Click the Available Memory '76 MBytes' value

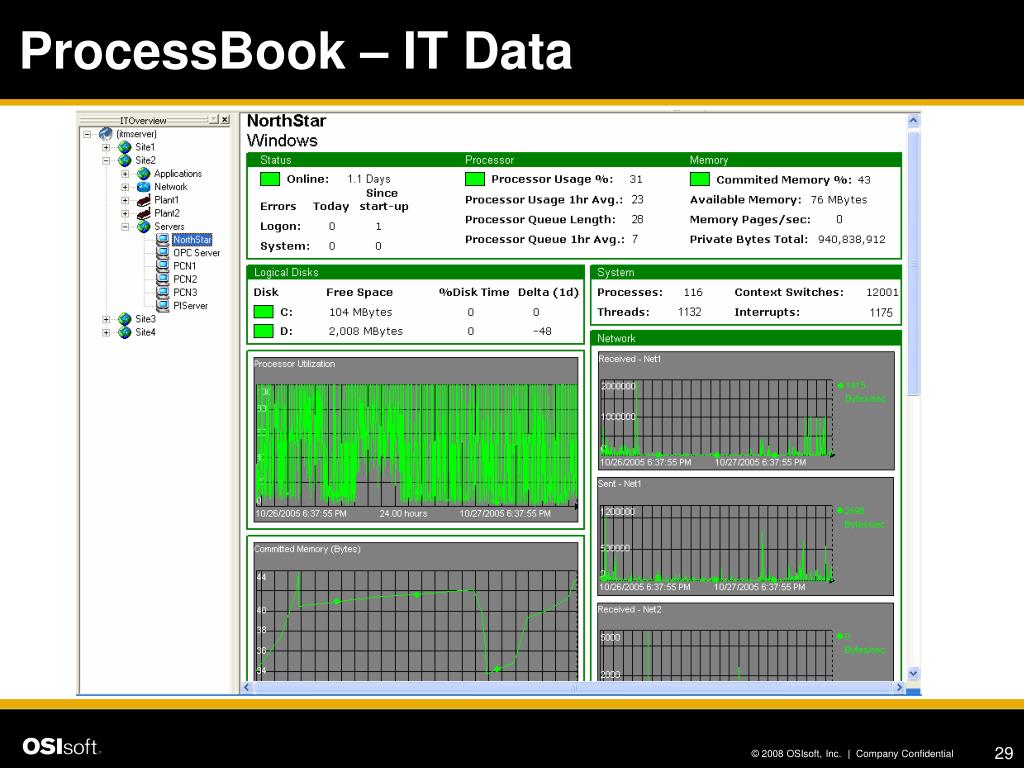839,200
